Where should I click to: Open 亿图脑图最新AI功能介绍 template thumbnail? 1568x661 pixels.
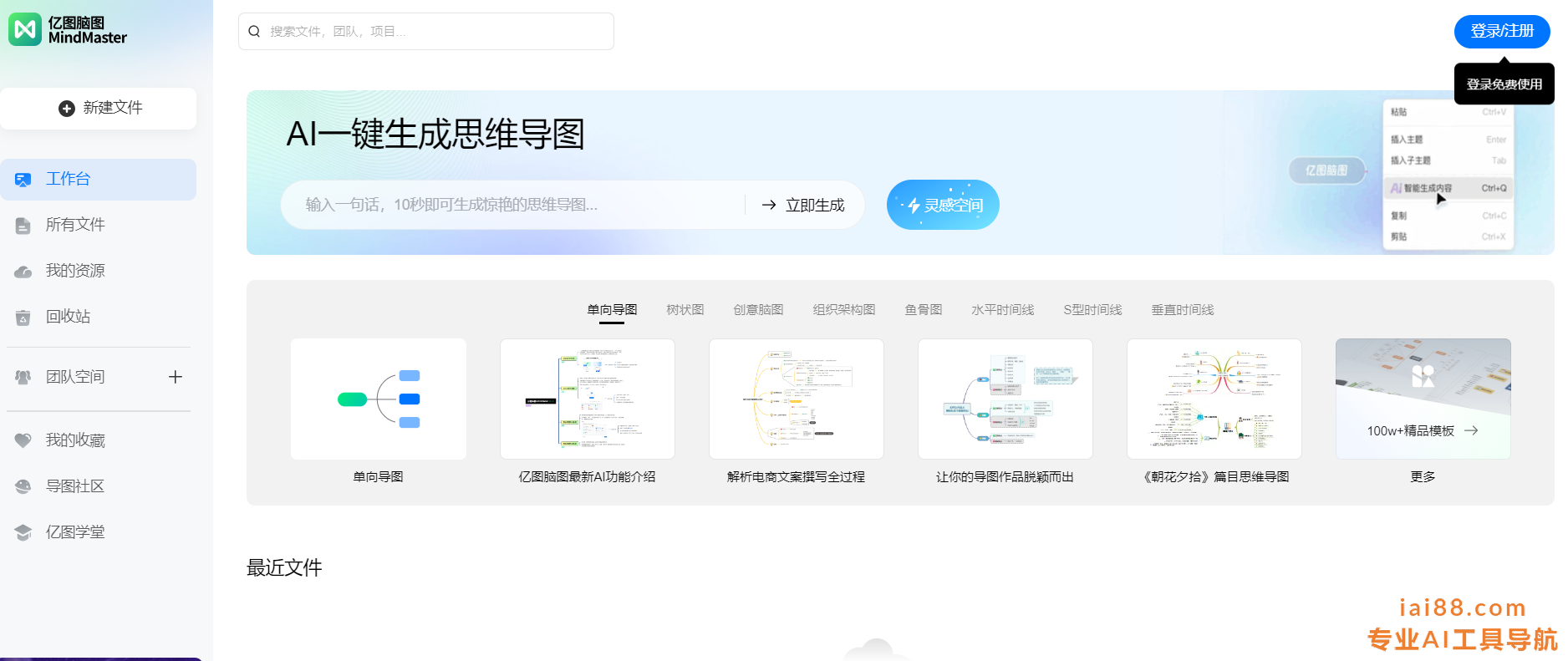pos(588,399)
